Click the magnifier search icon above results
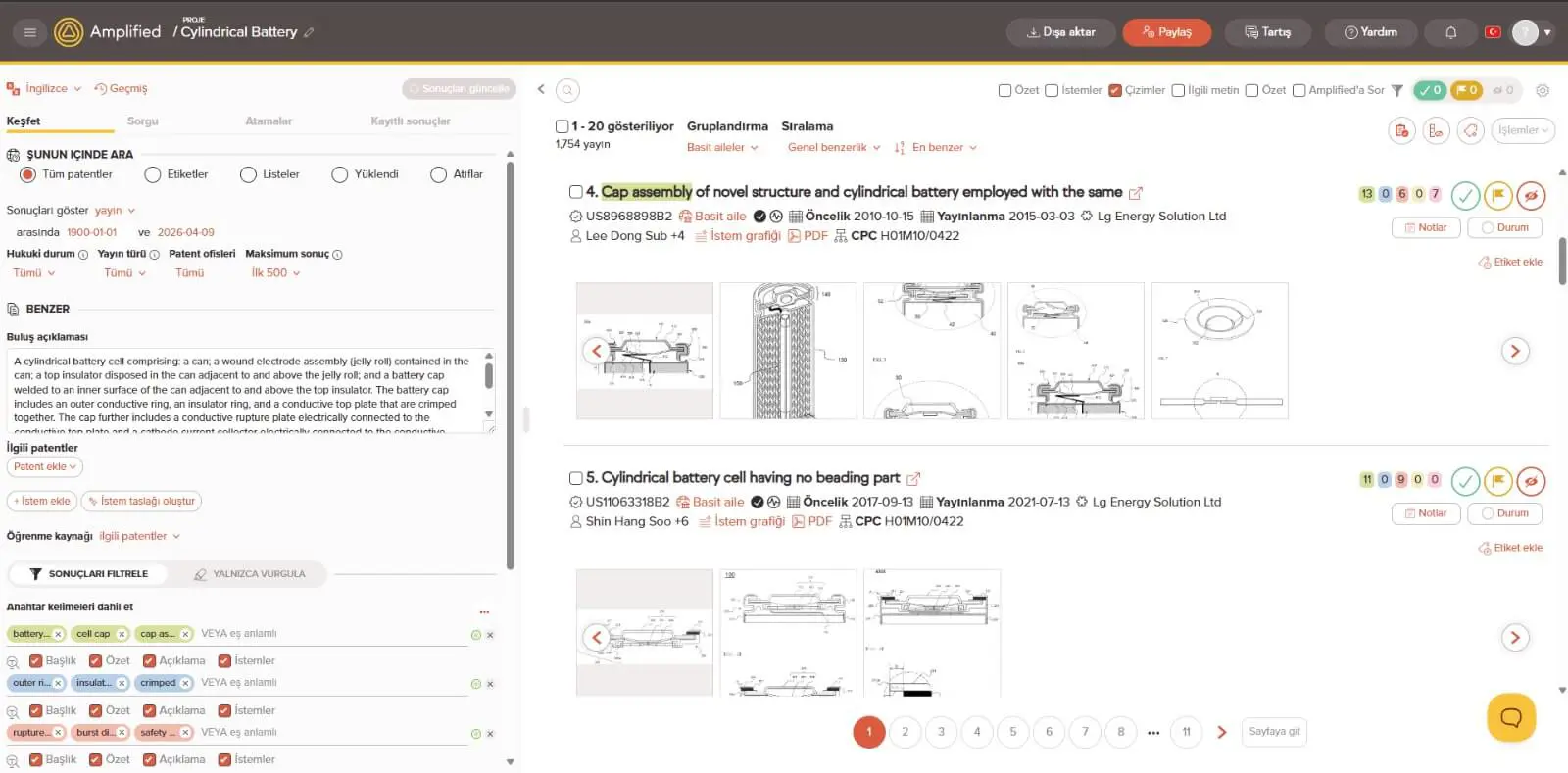Image resolution: width=1568 pixels, height=773 pixels. 567,90
